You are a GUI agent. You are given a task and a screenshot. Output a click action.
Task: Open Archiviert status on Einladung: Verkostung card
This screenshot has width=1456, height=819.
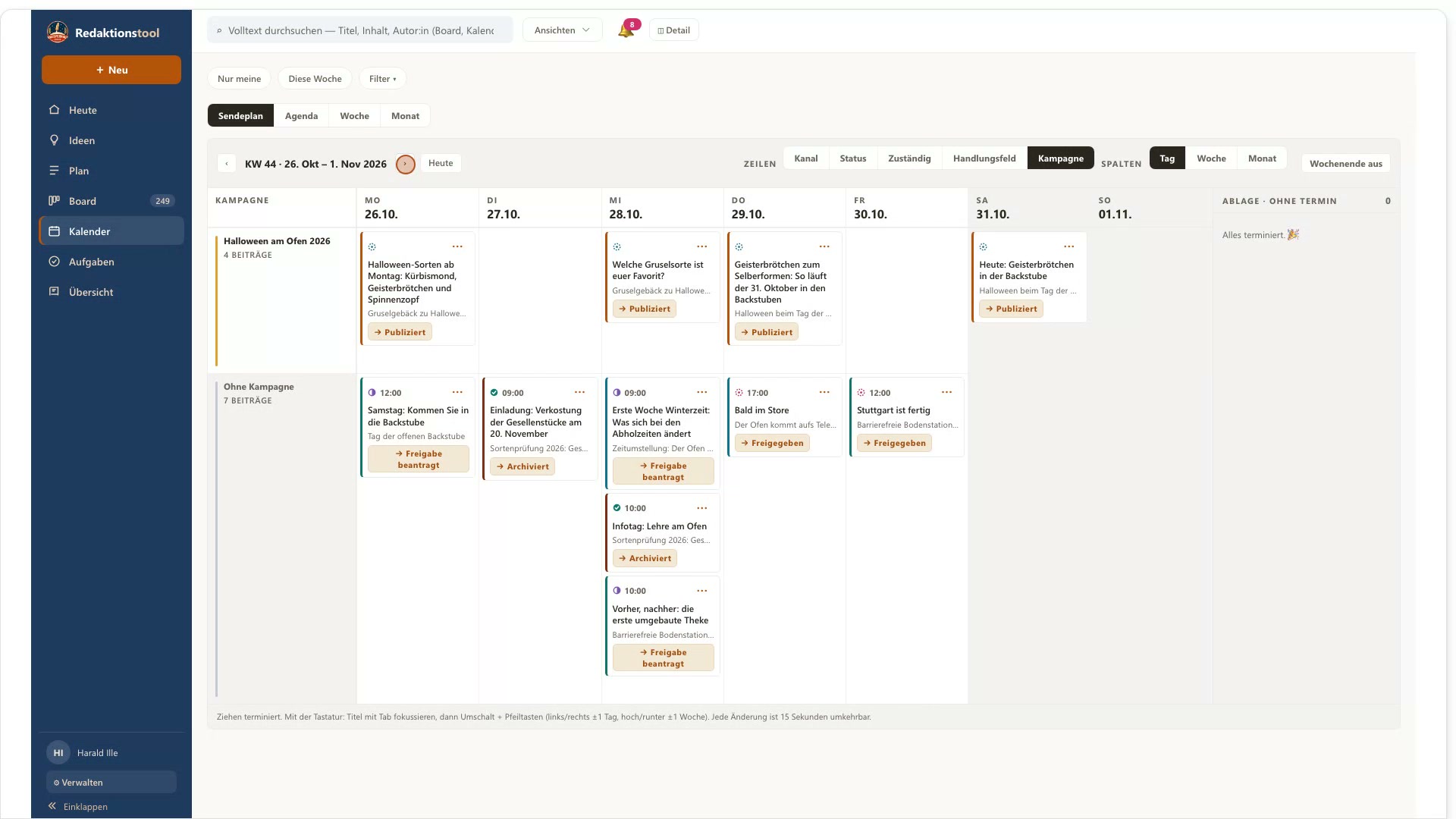(522, 466)
